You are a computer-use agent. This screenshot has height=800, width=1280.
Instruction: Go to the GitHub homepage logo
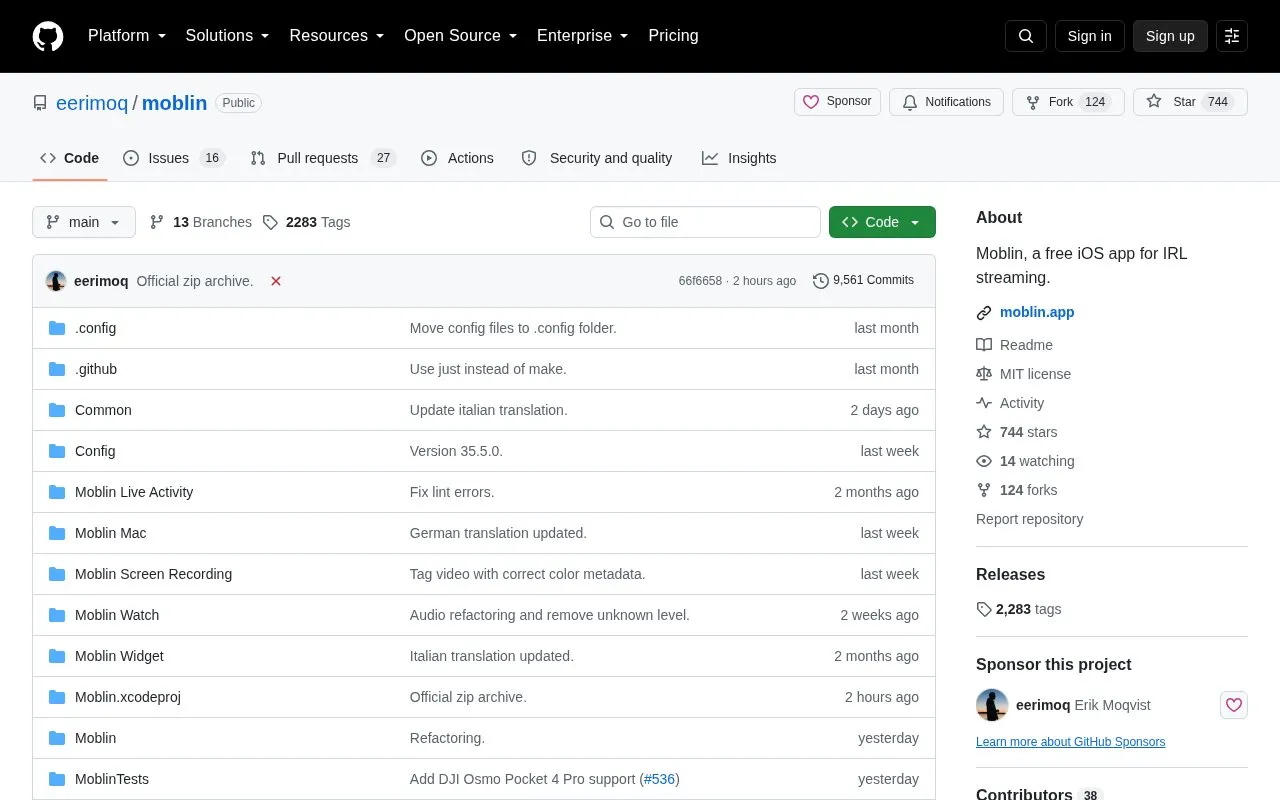pyautogui.click(x=48, y=36)
